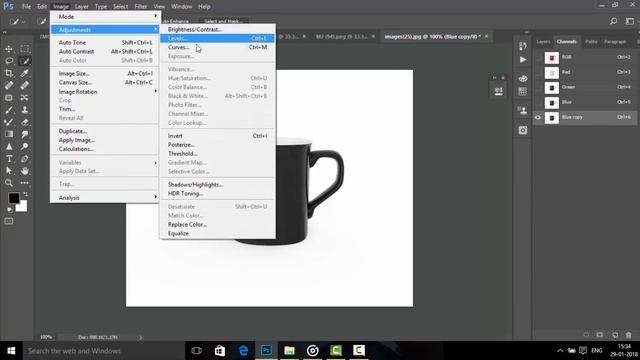Switch to the Paths panel tab
The width and height of the screenshot is (640, 360).
coord(591,42)
